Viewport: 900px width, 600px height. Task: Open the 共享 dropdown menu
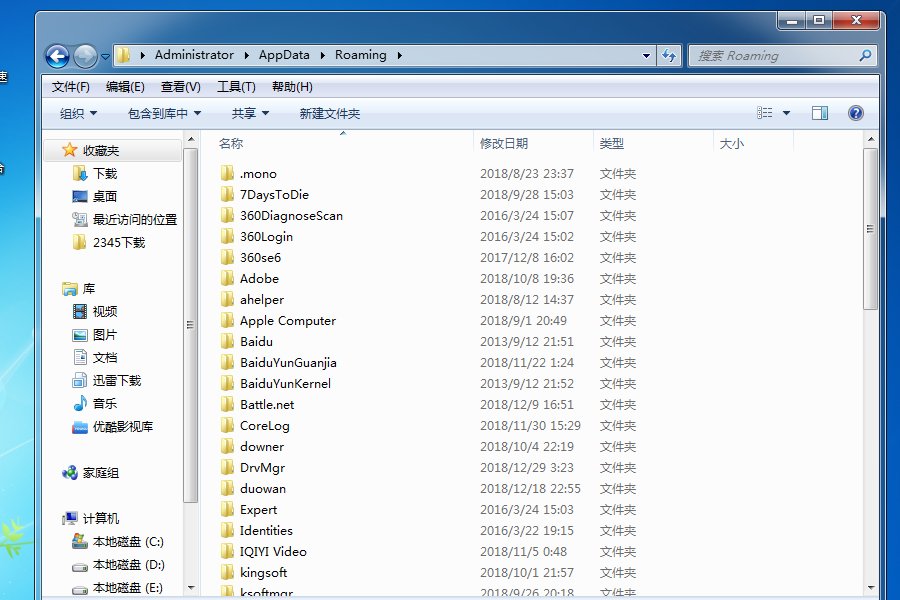pos(250,114)
